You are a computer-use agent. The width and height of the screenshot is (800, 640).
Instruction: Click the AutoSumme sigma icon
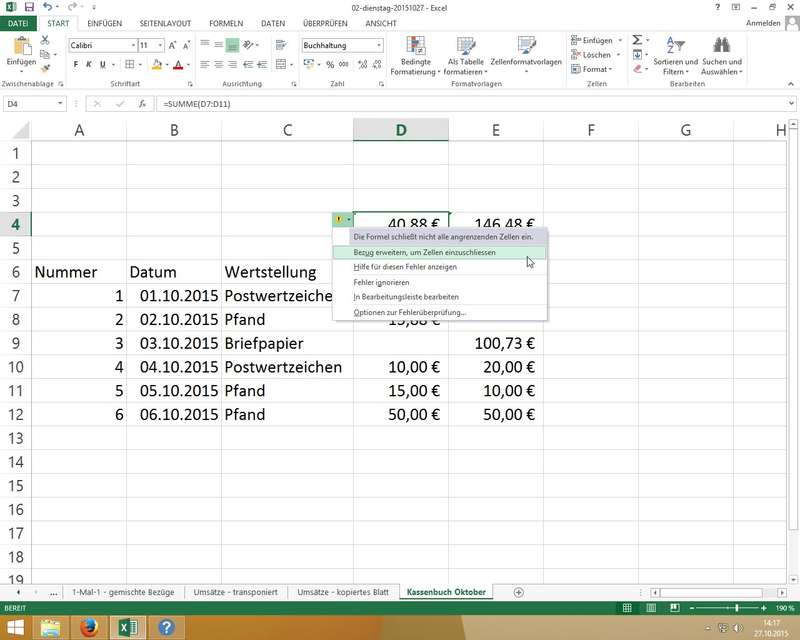click(x=636, y=40)
